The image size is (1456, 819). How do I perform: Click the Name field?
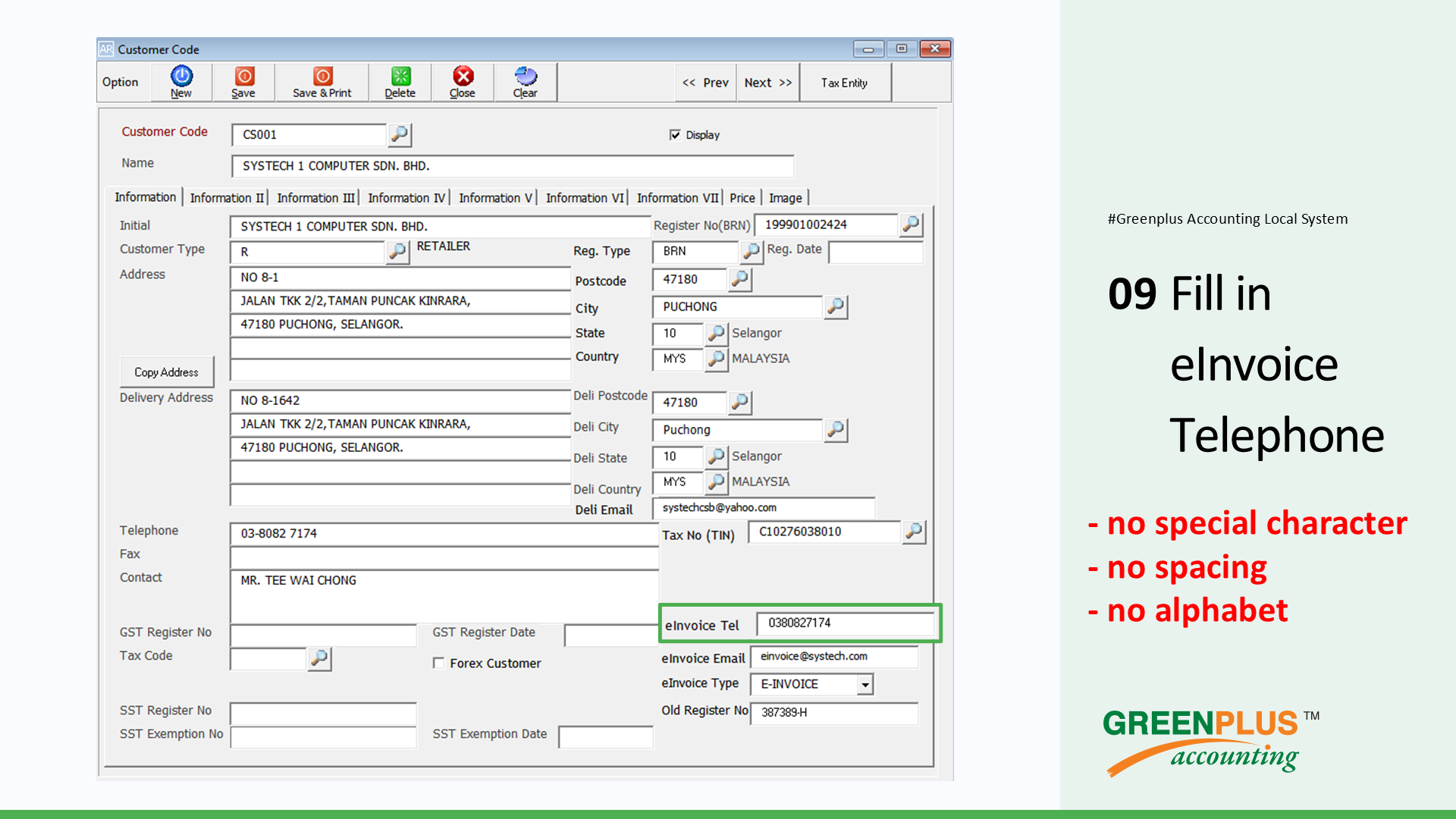click(513, 166)
